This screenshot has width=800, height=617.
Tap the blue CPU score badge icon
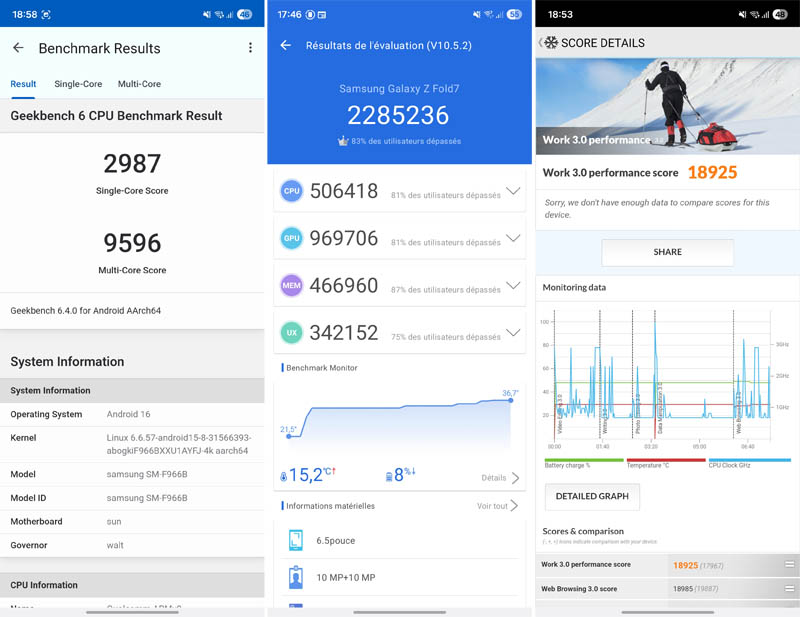tap(291, 191)
